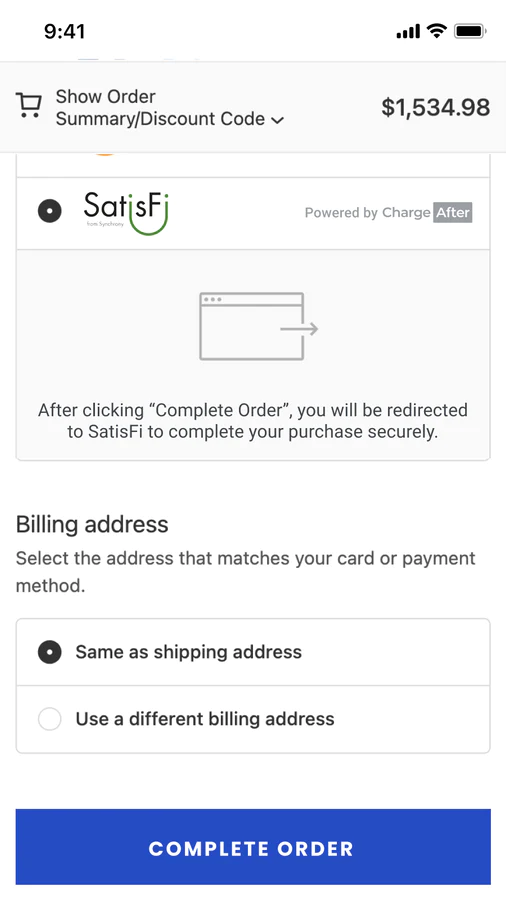Image resolution: width=506 pixels, height=900 pixels.
Task: Select the SatisFi payment radio button
Action: (50, 211)
